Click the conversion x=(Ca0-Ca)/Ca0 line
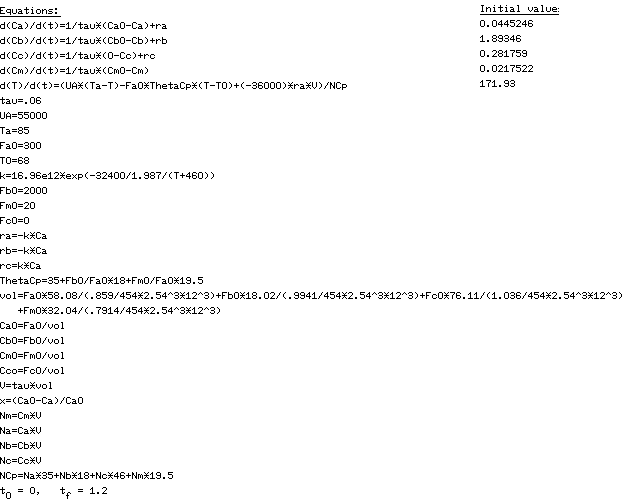This screenshot has width=625, height=501. coord(41,401)
